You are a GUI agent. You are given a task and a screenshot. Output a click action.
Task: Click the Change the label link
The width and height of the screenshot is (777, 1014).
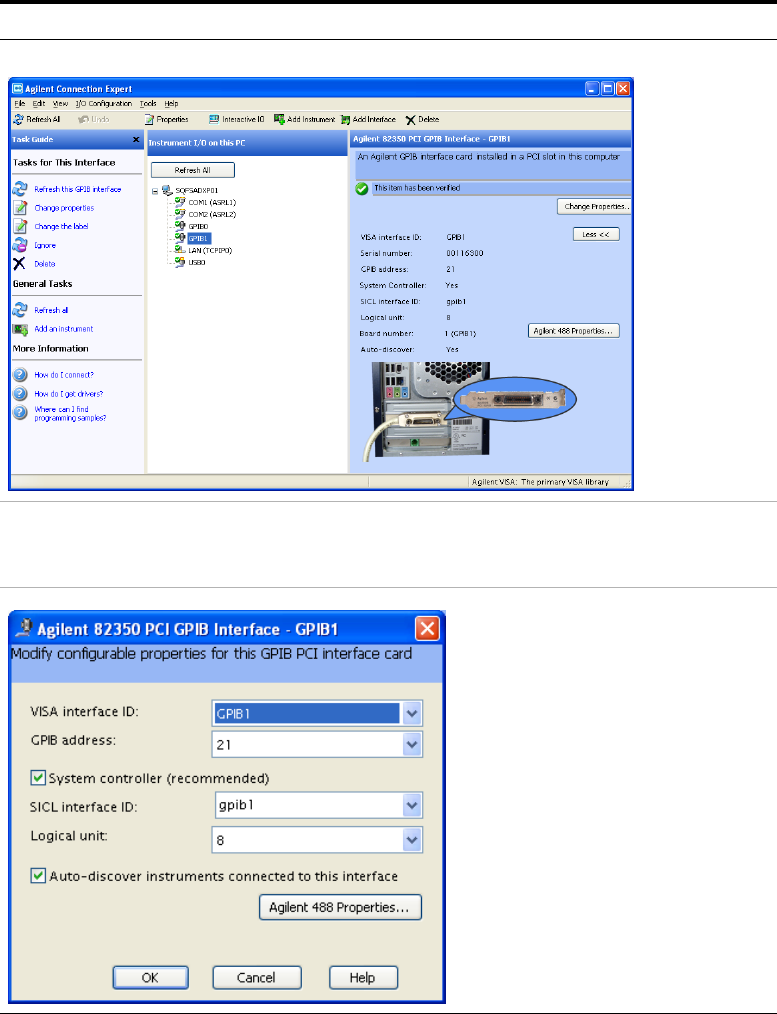coord(61,226)
